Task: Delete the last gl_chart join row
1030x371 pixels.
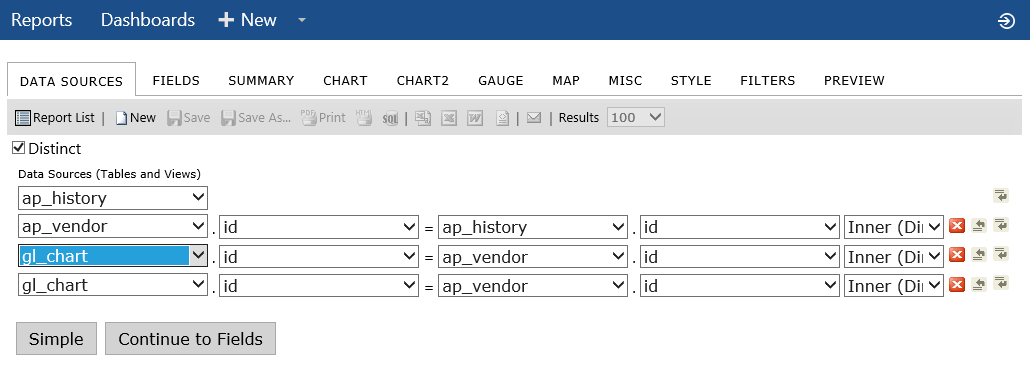Action: pos(956,284)
